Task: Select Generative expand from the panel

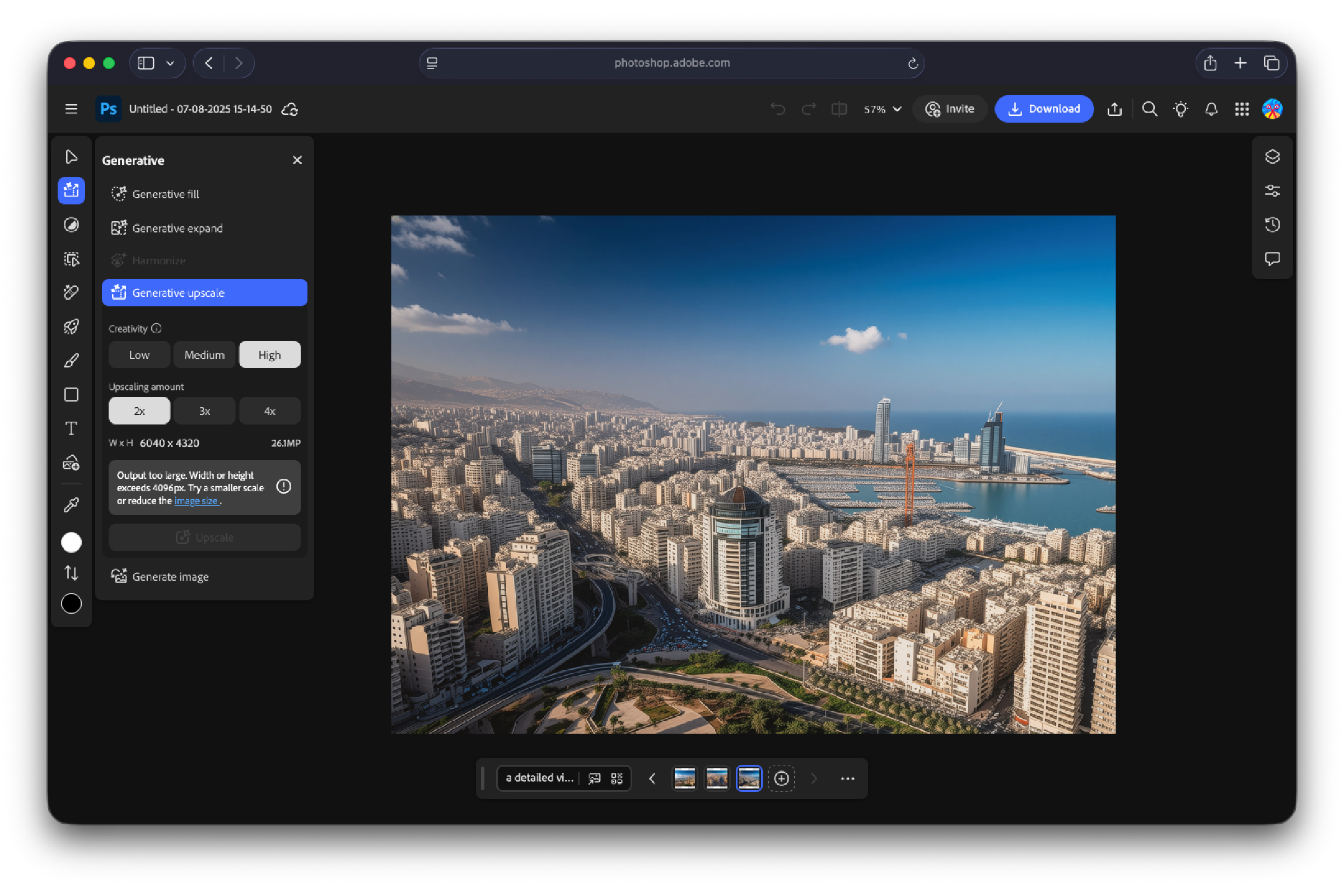Action: 178,227
